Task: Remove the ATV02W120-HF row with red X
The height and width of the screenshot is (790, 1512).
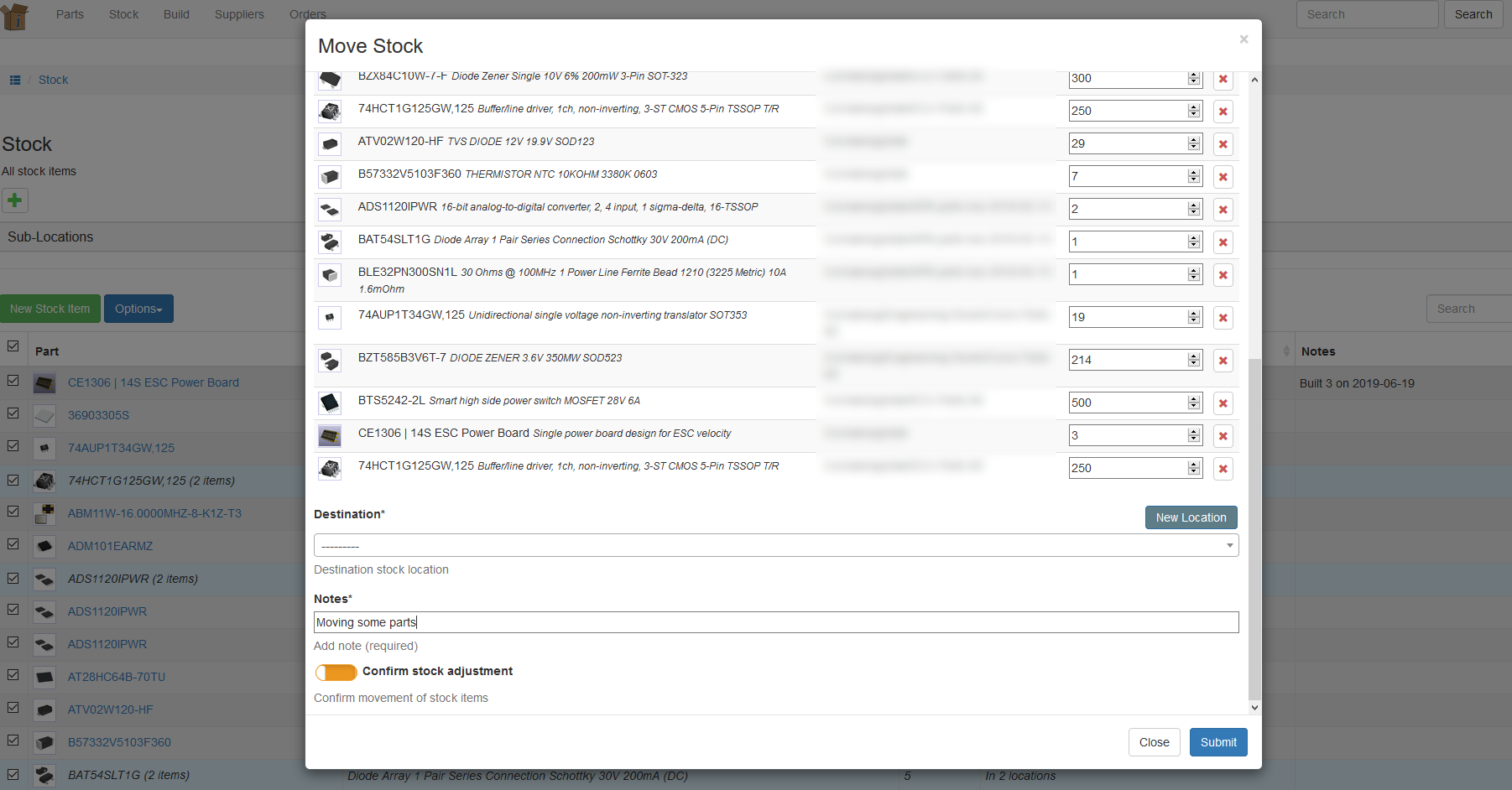Action: (1223, 144)
